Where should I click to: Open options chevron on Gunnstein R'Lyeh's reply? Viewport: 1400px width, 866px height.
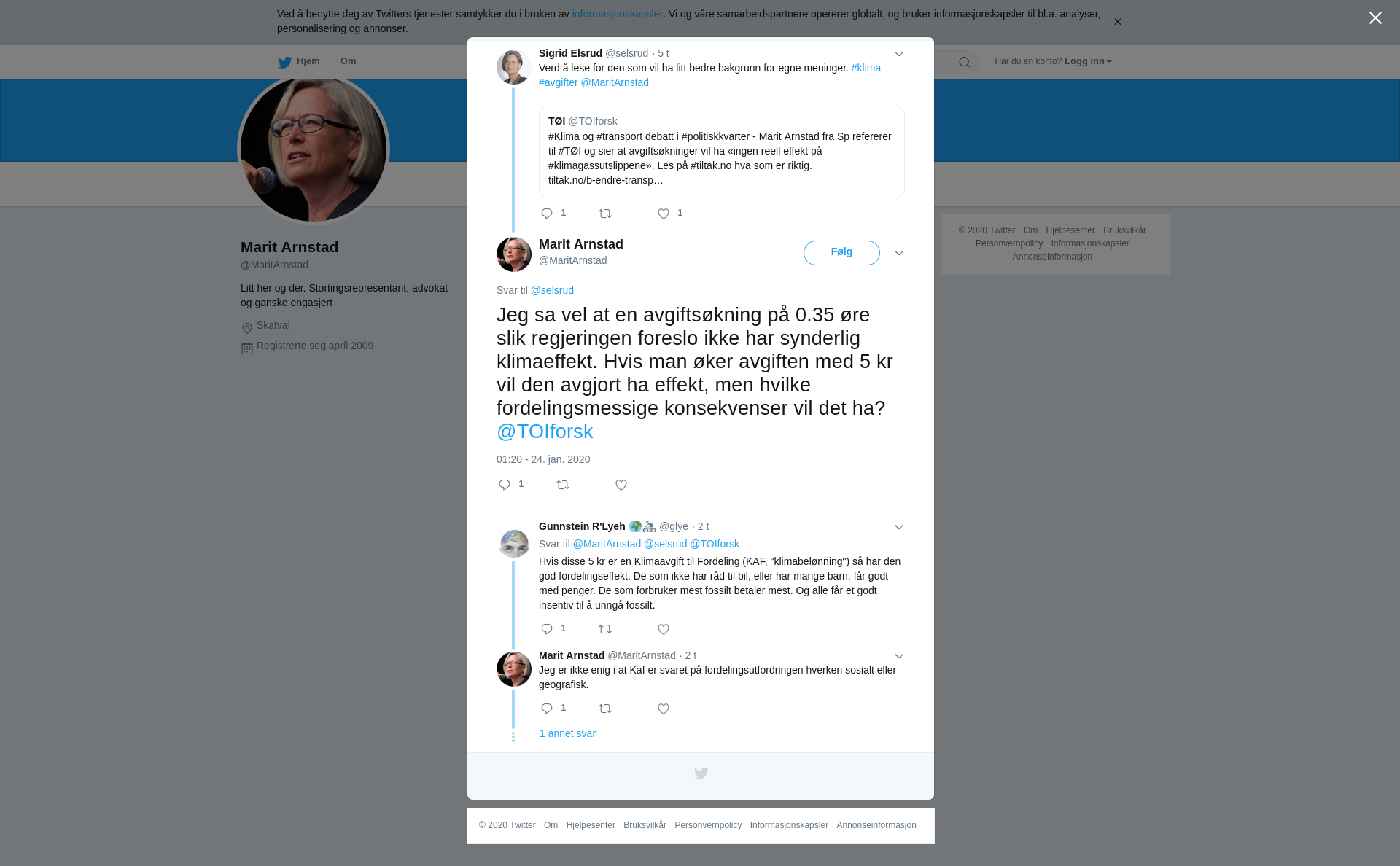click(x=899, y=527)
